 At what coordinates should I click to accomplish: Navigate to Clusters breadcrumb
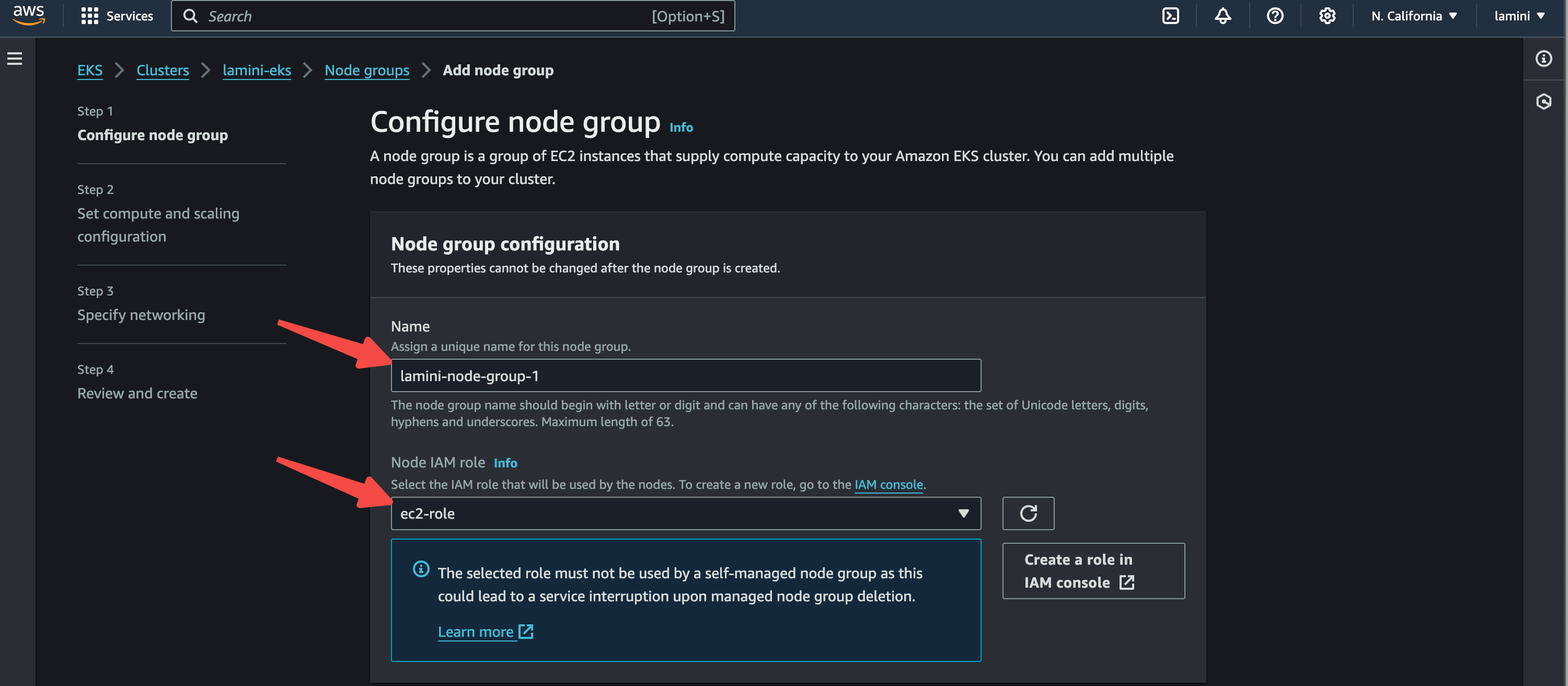[x=163, y=70]
